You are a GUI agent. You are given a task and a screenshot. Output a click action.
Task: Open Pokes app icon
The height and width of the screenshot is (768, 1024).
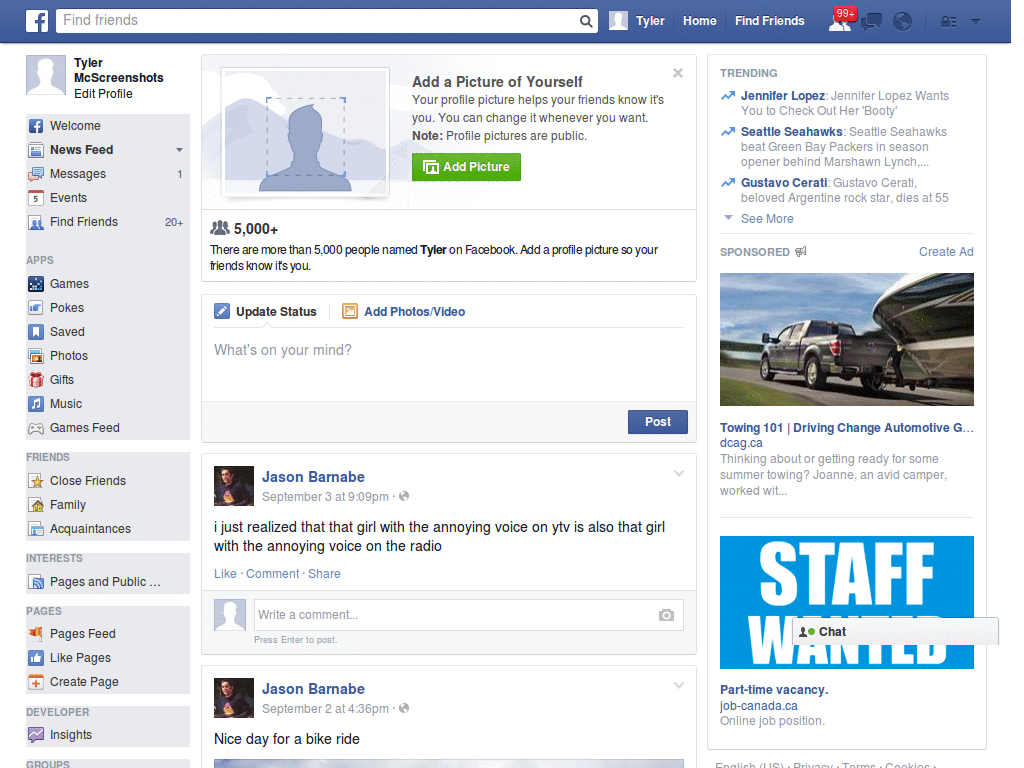[x=36, y=308]
